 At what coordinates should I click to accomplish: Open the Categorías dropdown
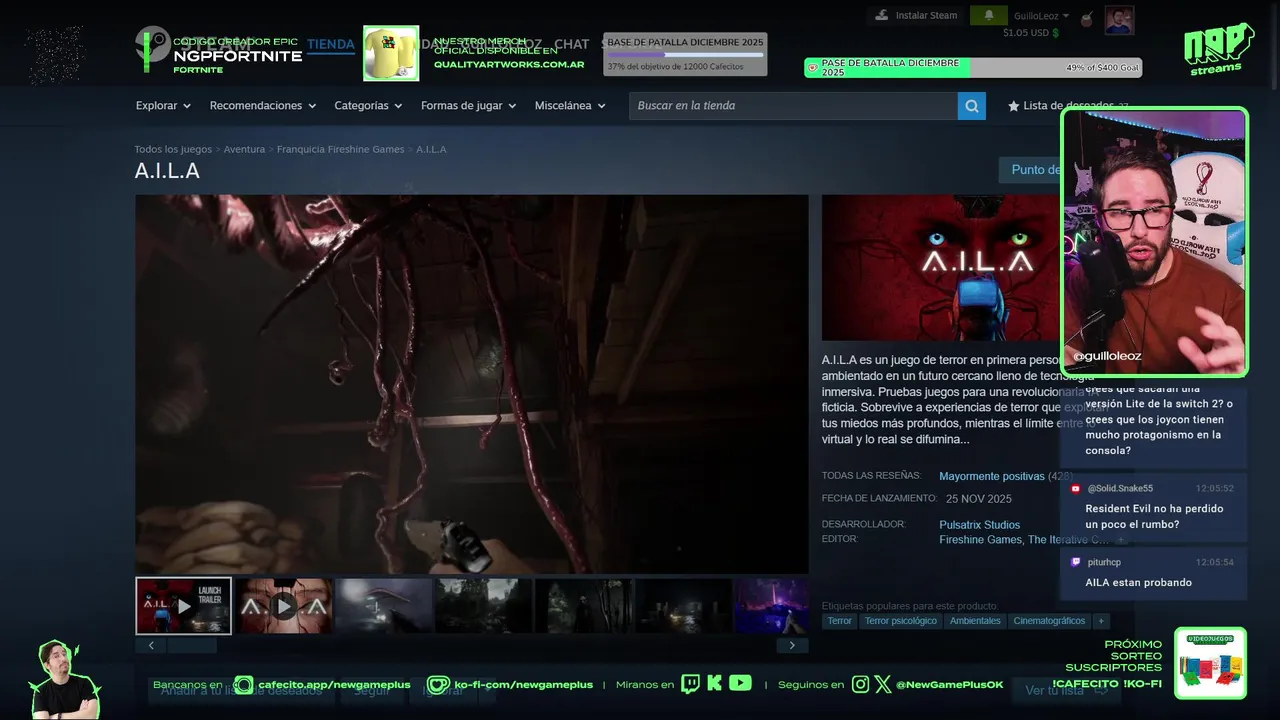368,106
